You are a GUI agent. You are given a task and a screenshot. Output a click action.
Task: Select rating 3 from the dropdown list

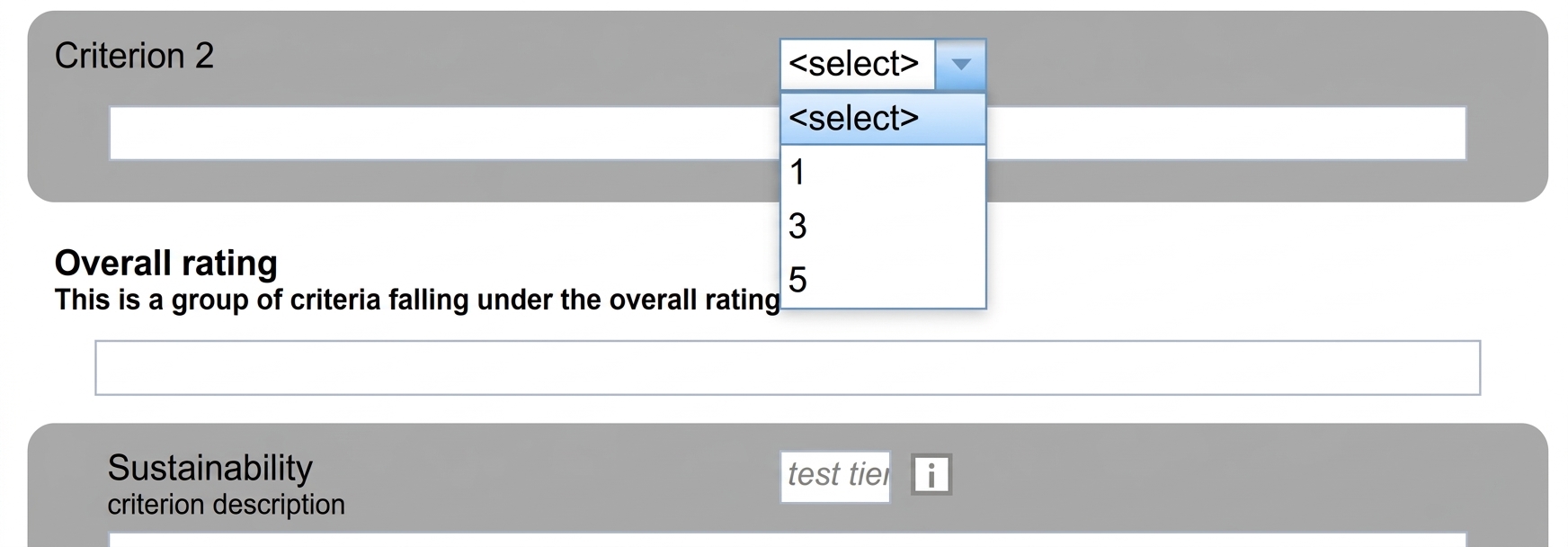(x=883, y=226)
